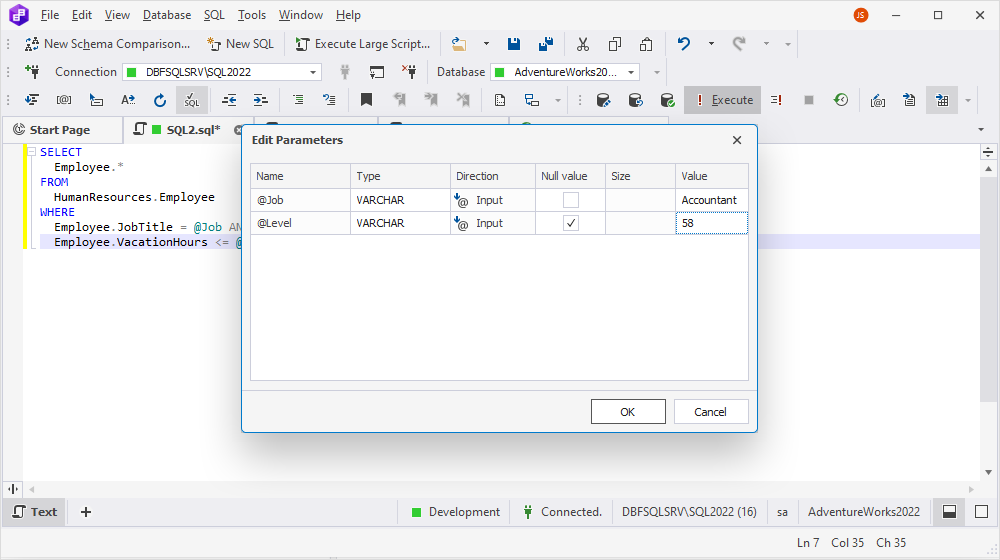Click the database edit icon with pencil

tap(603, 100)
